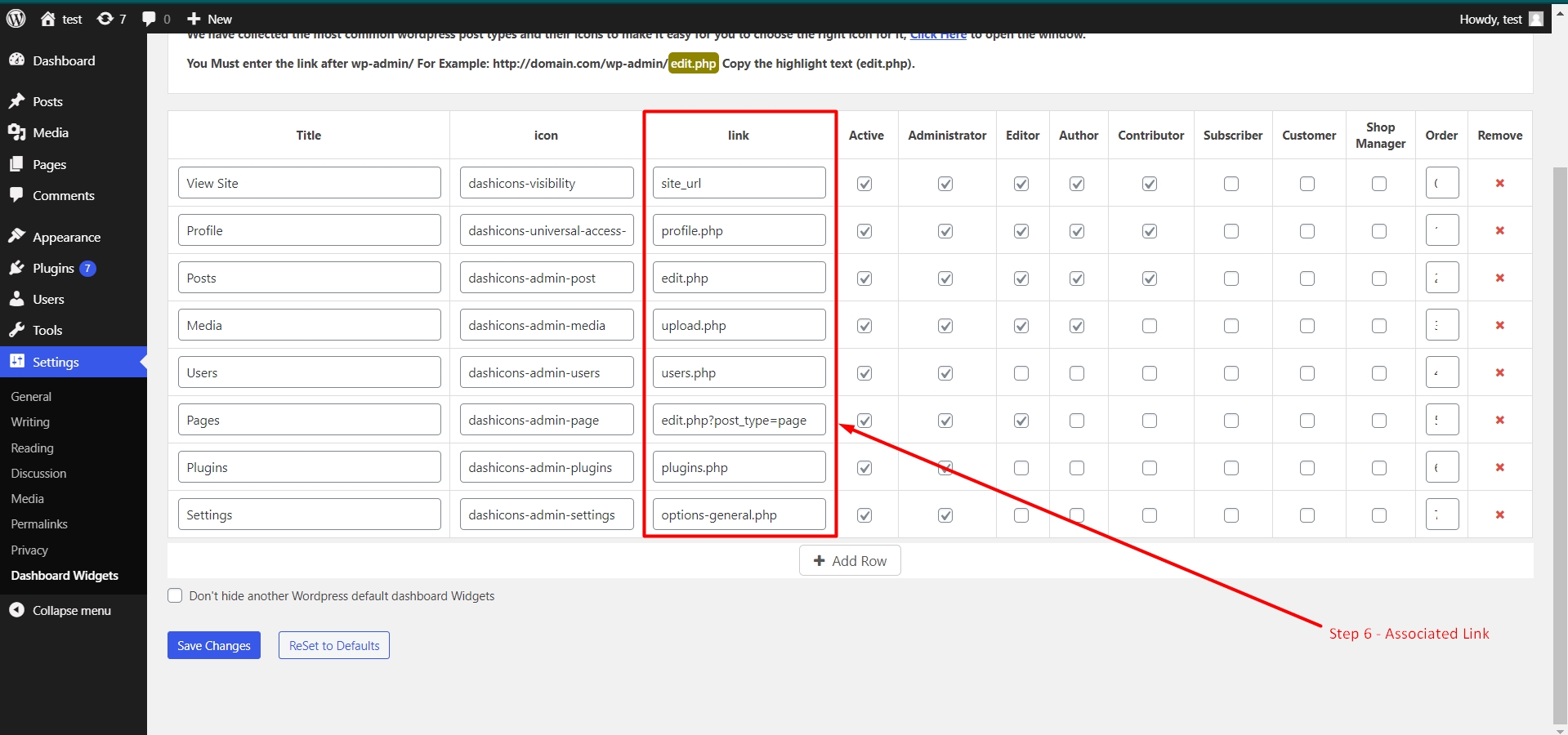Image resolution: width=1568 pixels, height=735 pixels.
Task: Open the updates icon showing 7
Action: 105,19
